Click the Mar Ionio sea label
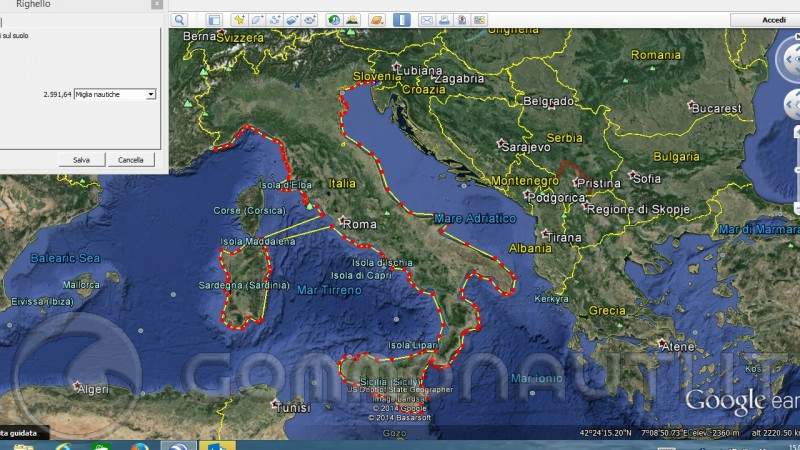The image size is (800, 450). click(x=537, y=378)
